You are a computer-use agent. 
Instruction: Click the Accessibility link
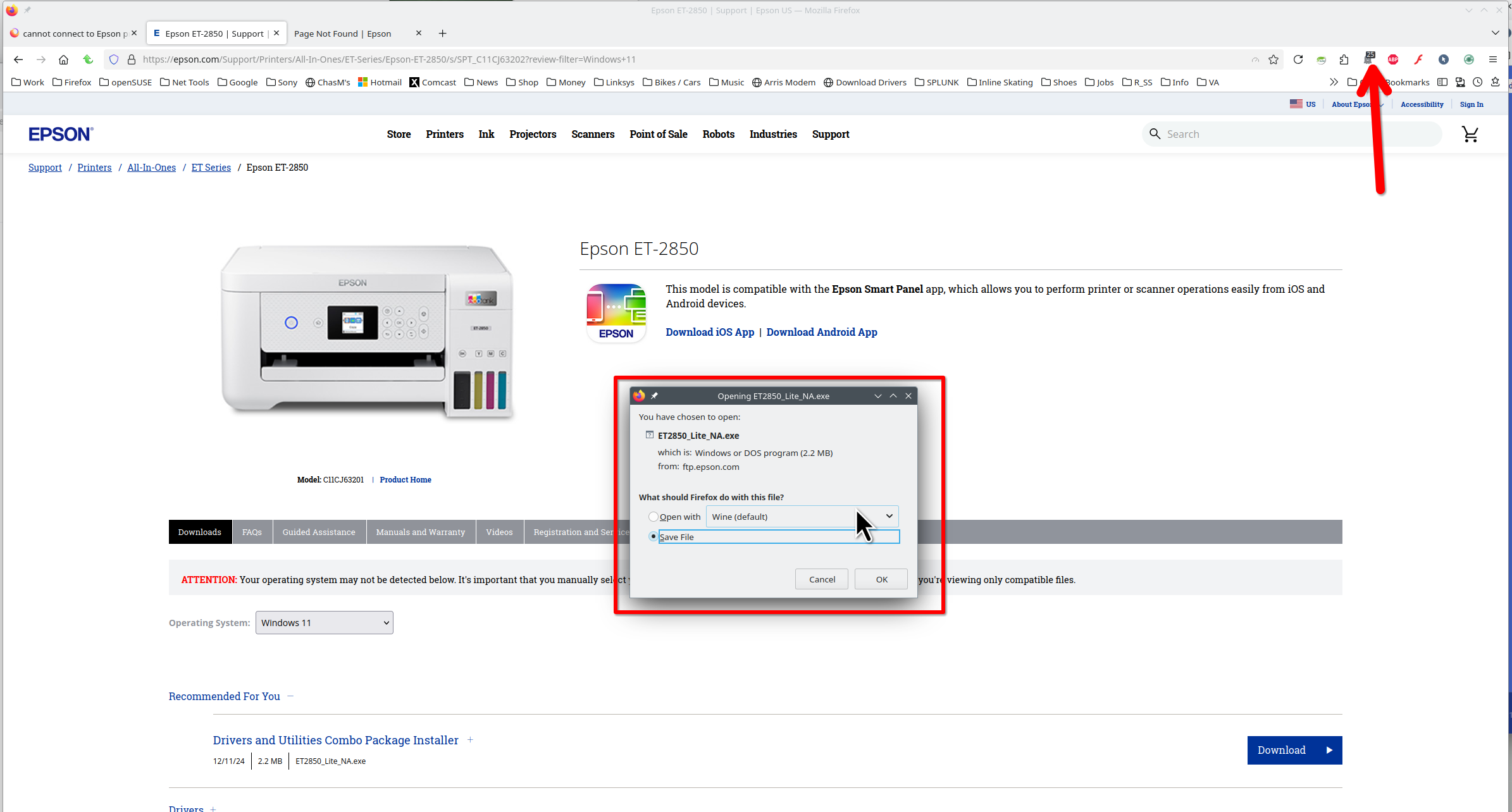point(1422,104)
